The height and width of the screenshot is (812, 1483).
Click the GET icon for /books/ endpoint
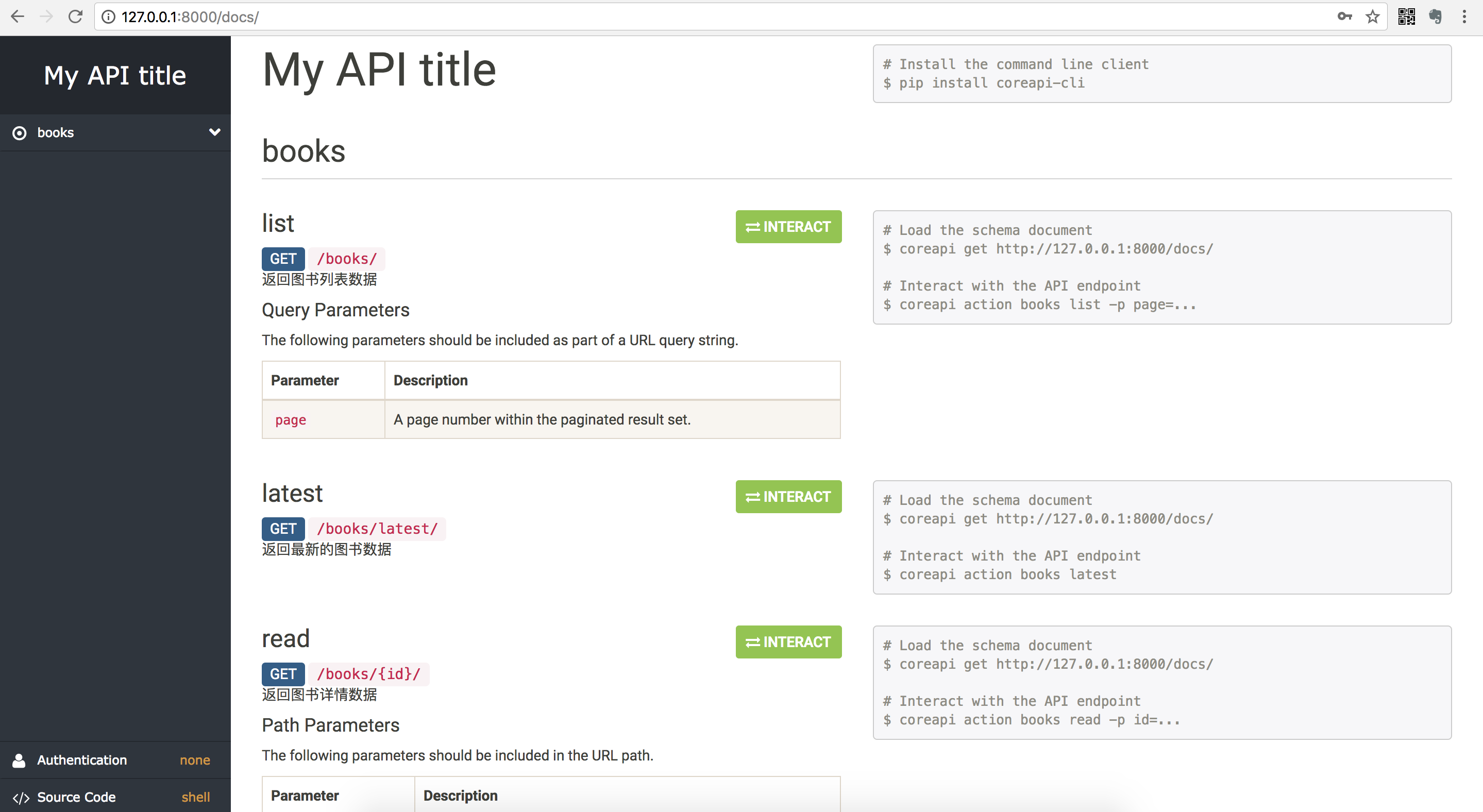coord(283,258)
